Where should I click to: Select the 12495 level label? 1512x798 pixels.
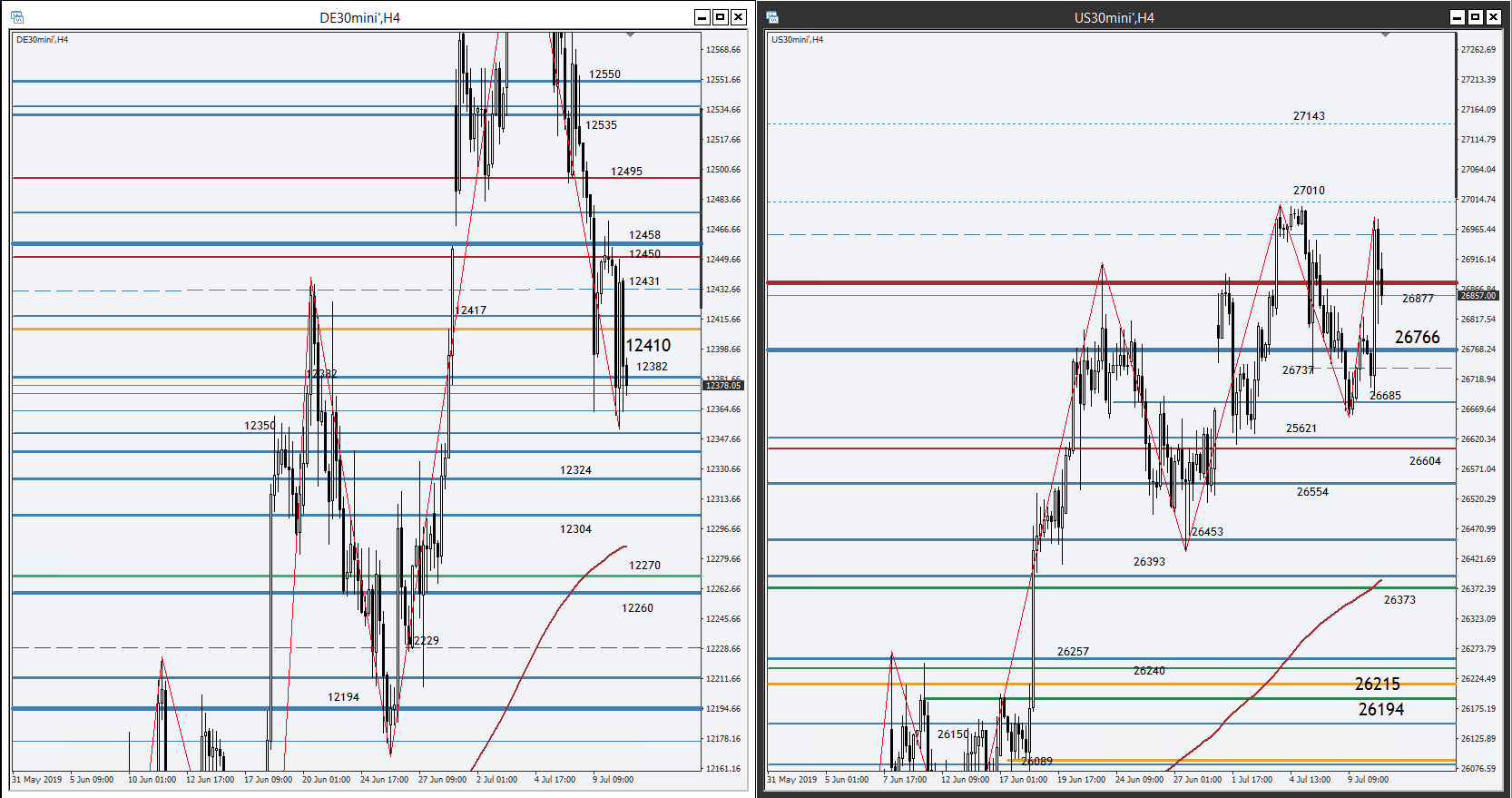[626, 172]
